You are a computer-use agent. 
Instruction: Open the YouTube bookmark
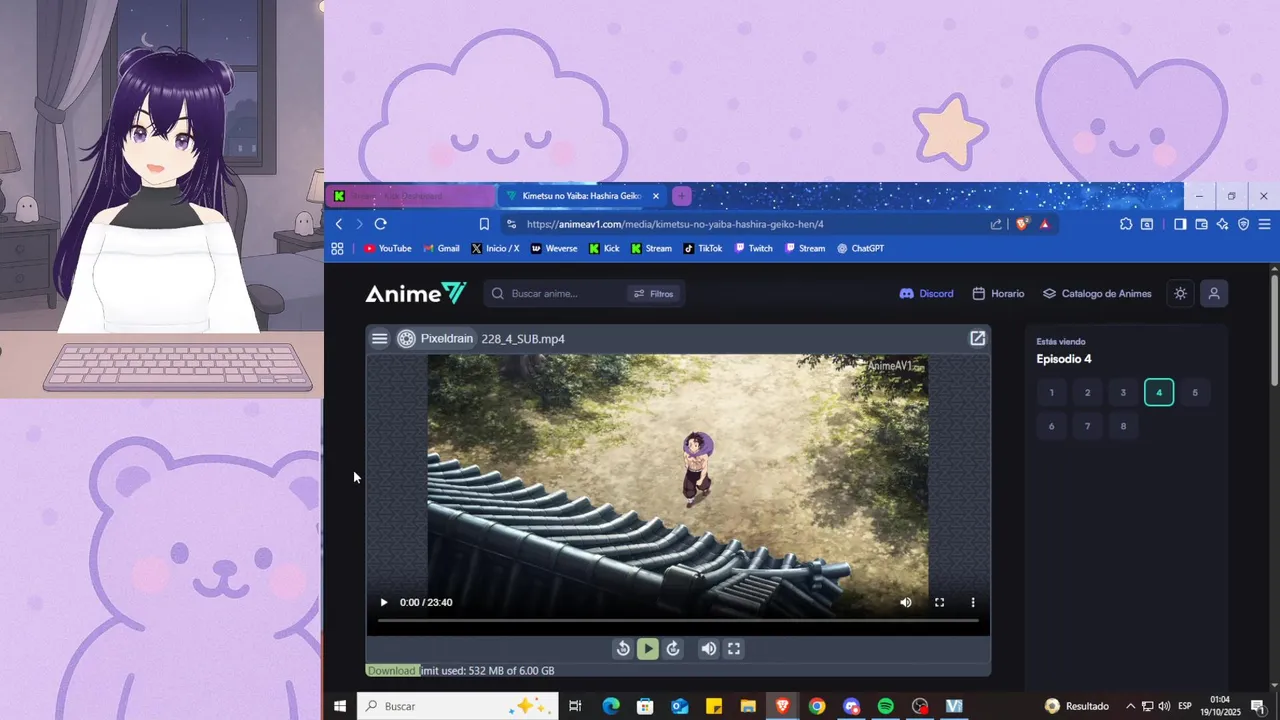tap(388, 248)
